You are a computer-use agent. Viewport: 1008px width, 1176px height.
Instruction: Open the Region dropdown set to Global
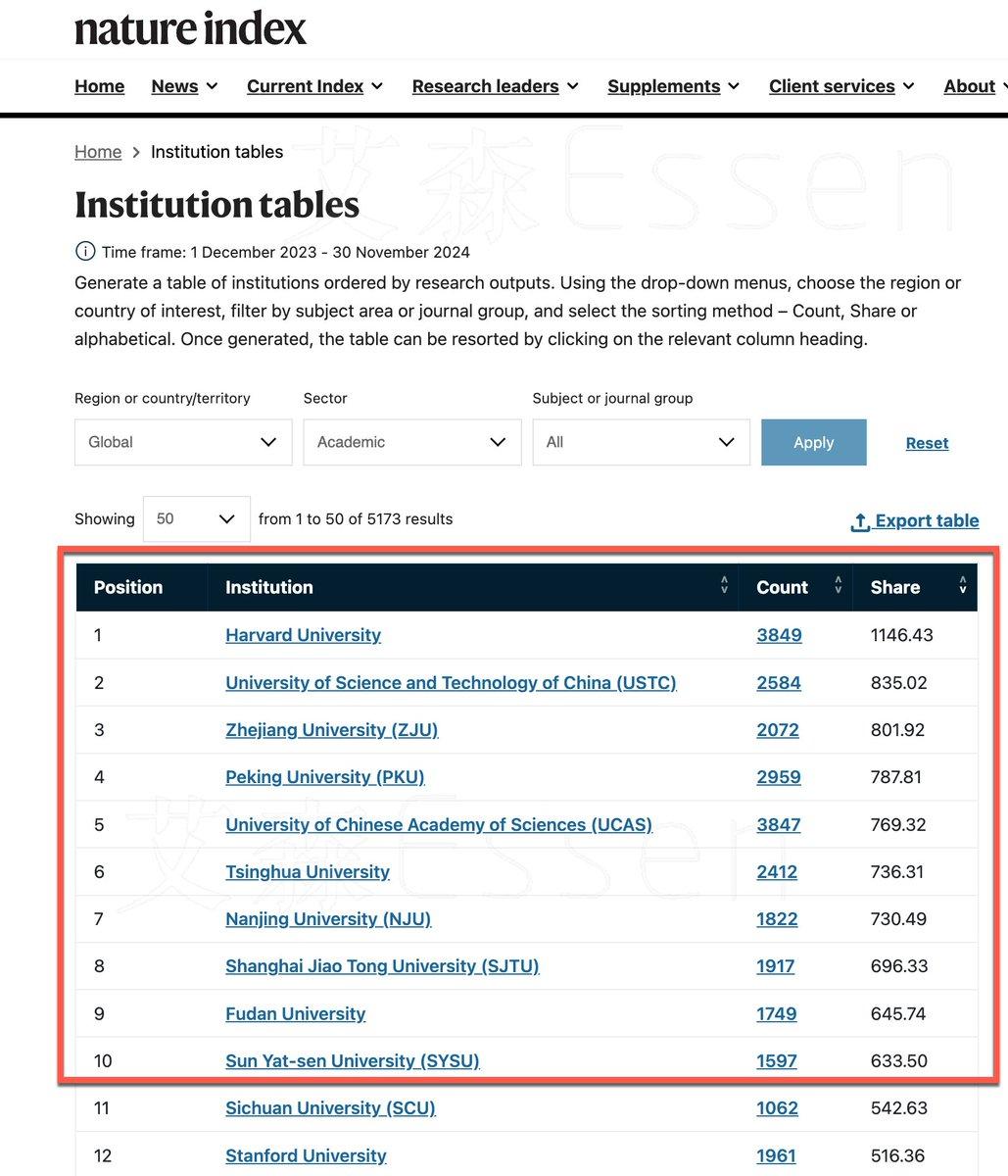tap(183, 442)
